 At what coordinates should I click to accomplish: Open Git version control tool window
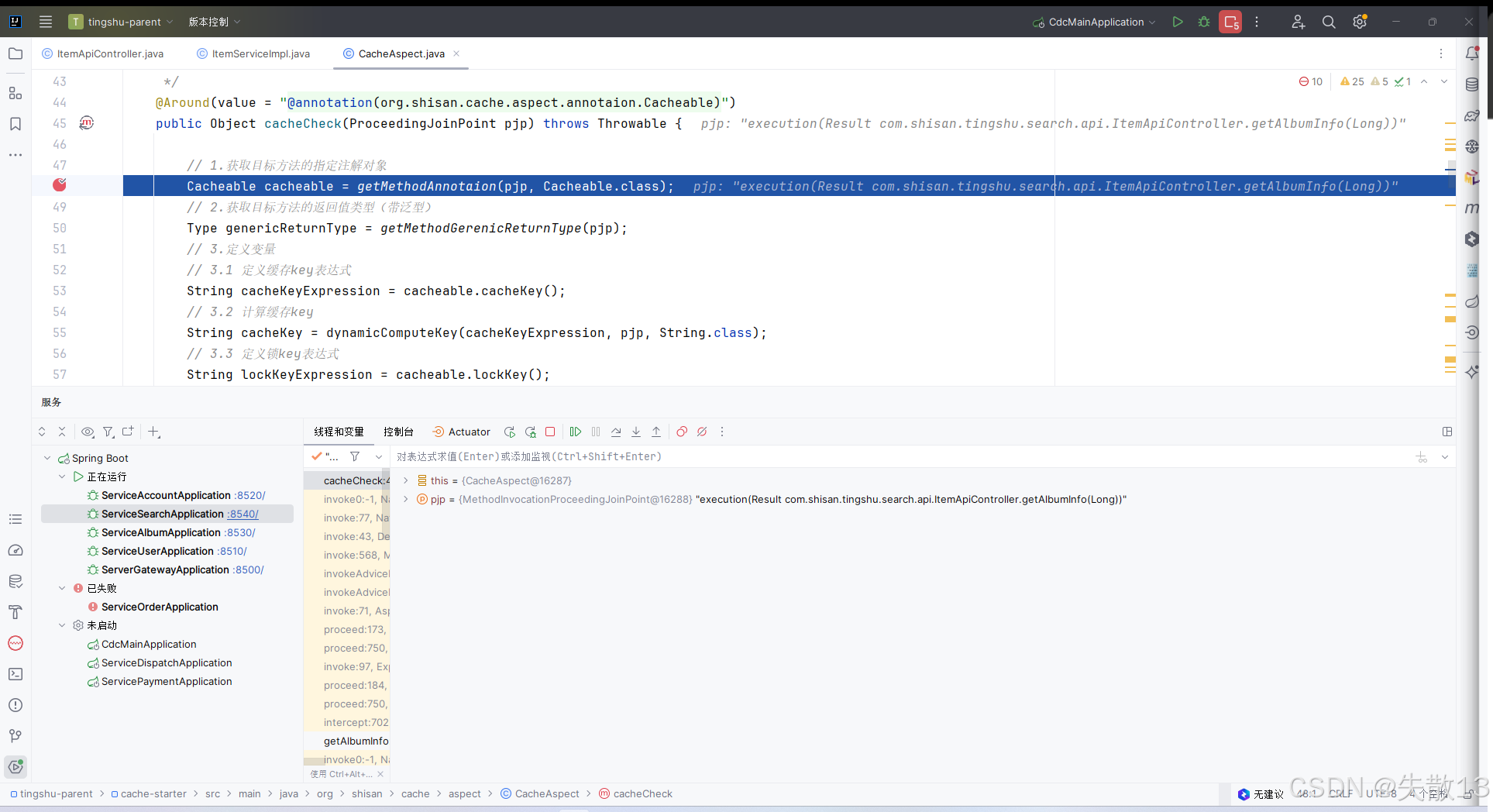tap(15, 736)
